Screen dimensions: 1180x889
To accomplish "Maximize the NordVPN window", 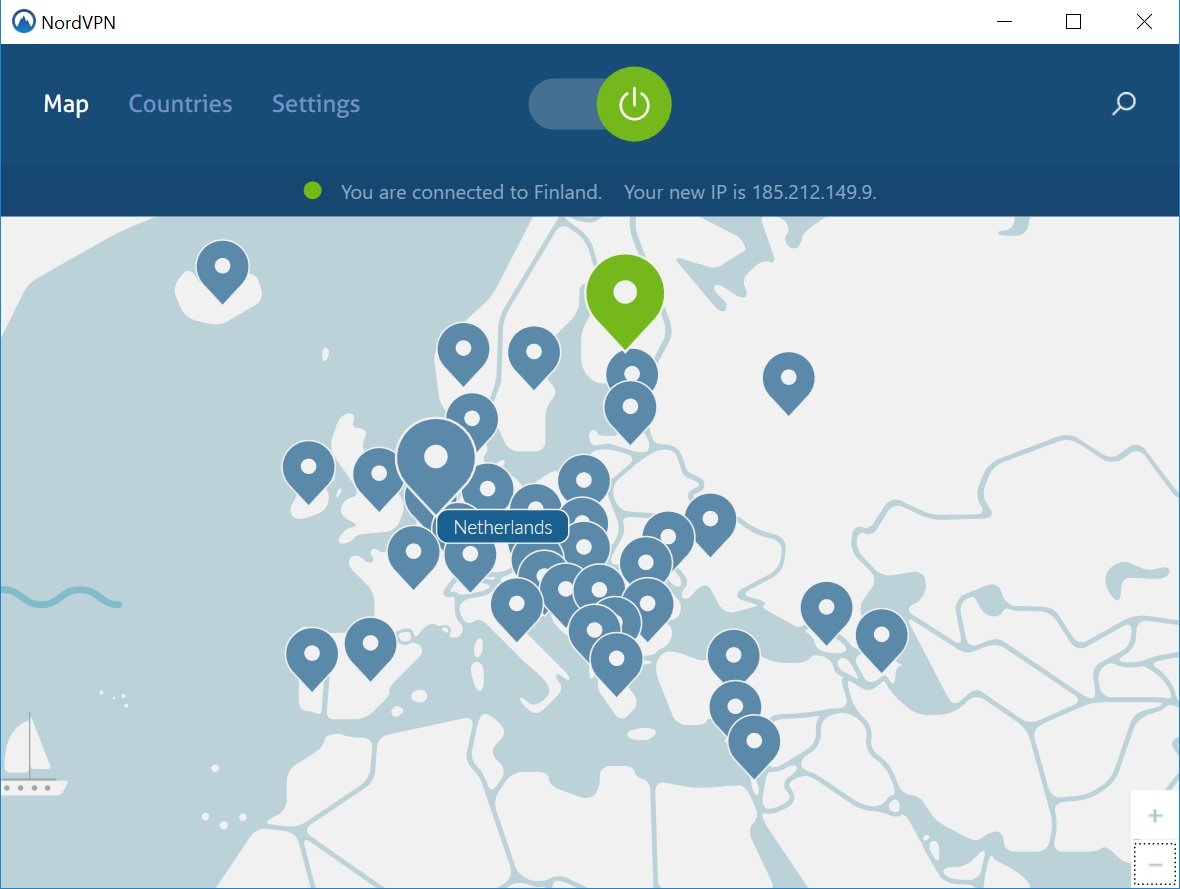I will (1074, 22).
